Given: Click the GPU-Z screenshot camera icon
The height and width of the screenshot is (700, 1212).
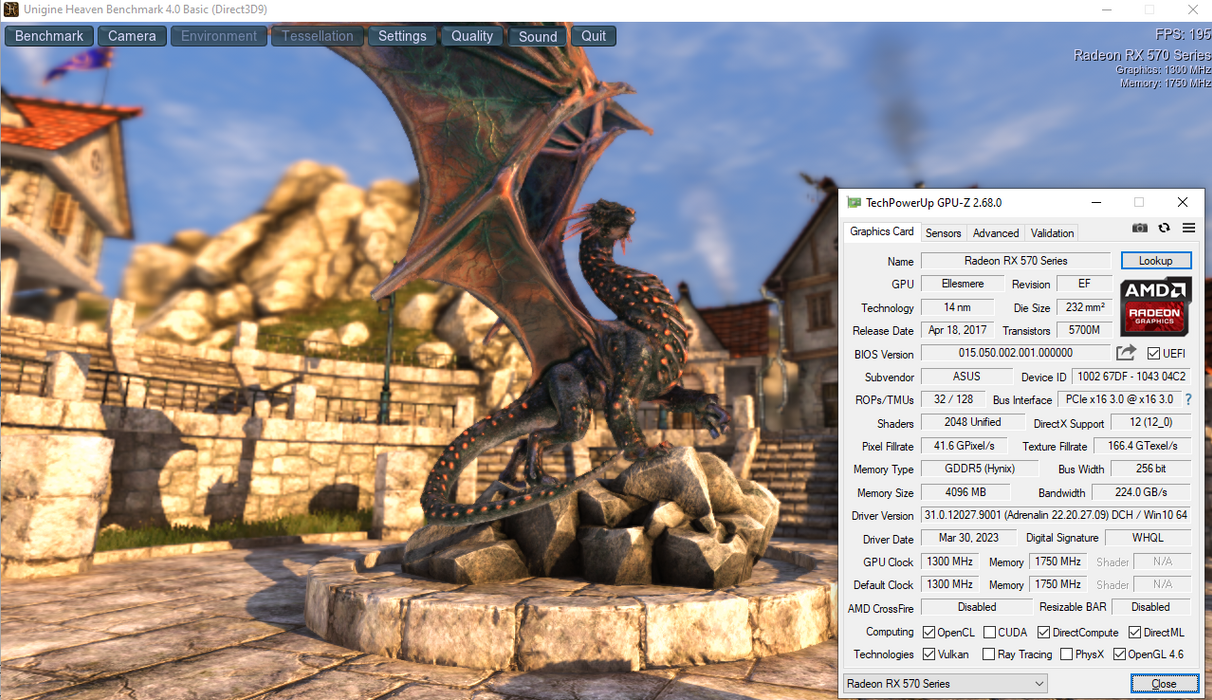Looking at the screenshot, I should (1140, 228).
